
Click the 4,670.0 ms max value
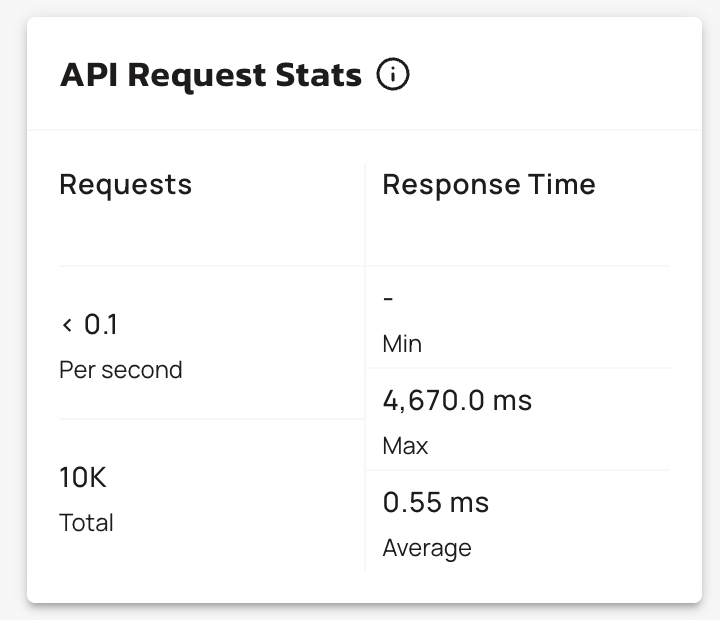(457, 401)
